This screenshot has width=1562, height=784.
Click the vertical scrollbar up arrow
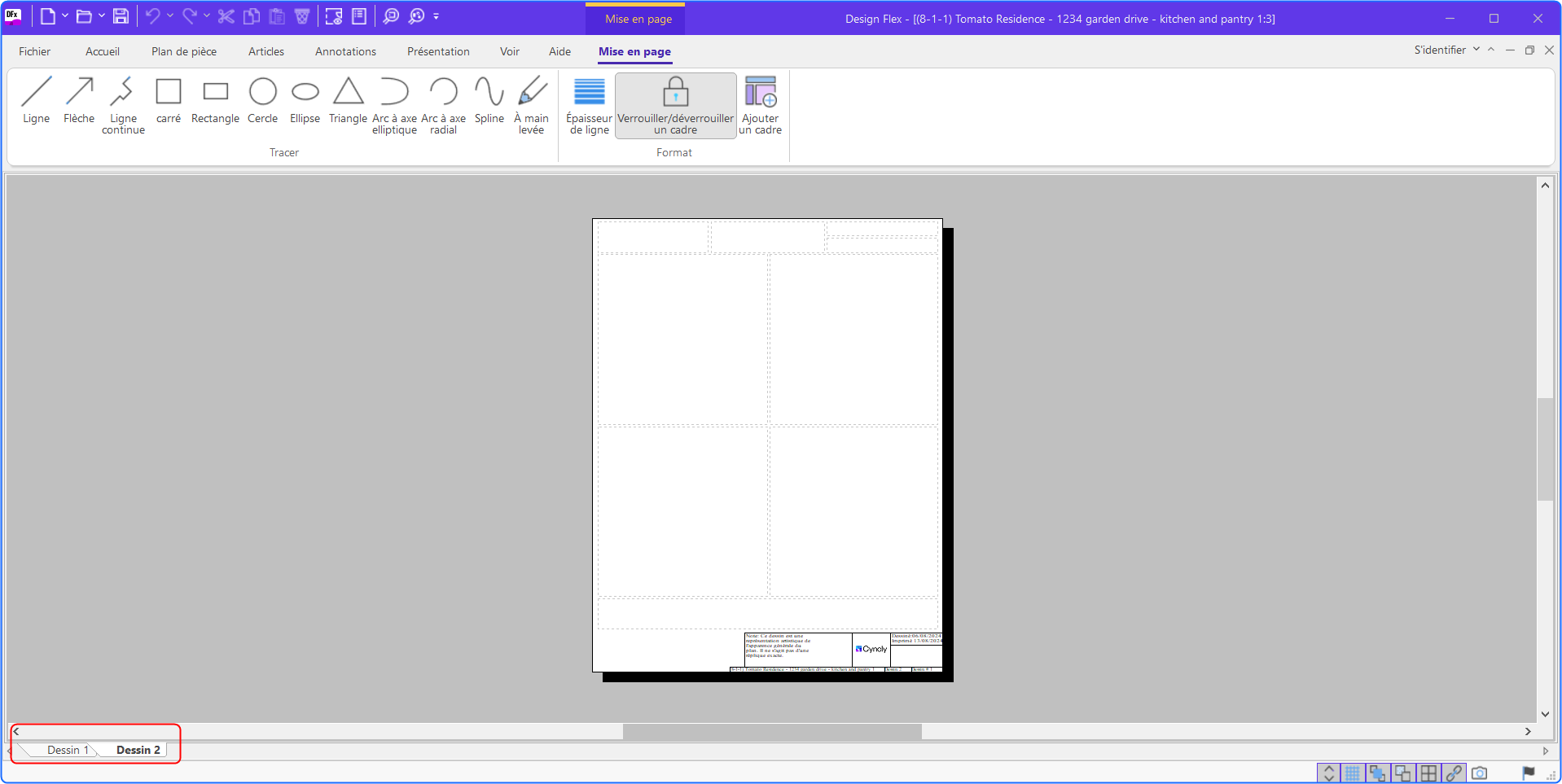pos(1545,185)
